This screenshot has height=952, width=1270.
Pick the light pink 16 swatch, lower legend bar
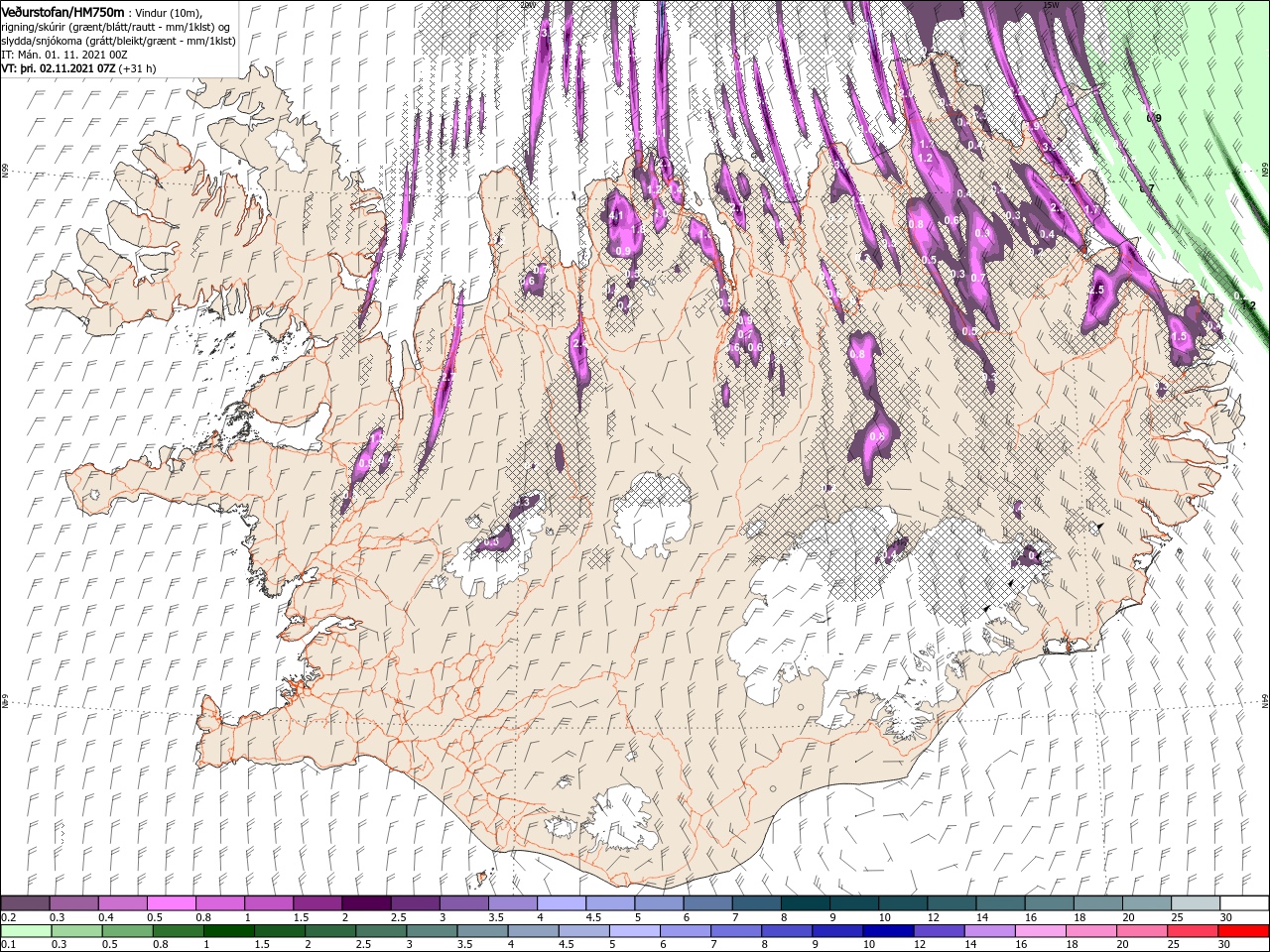click(x=1040, y=931)
